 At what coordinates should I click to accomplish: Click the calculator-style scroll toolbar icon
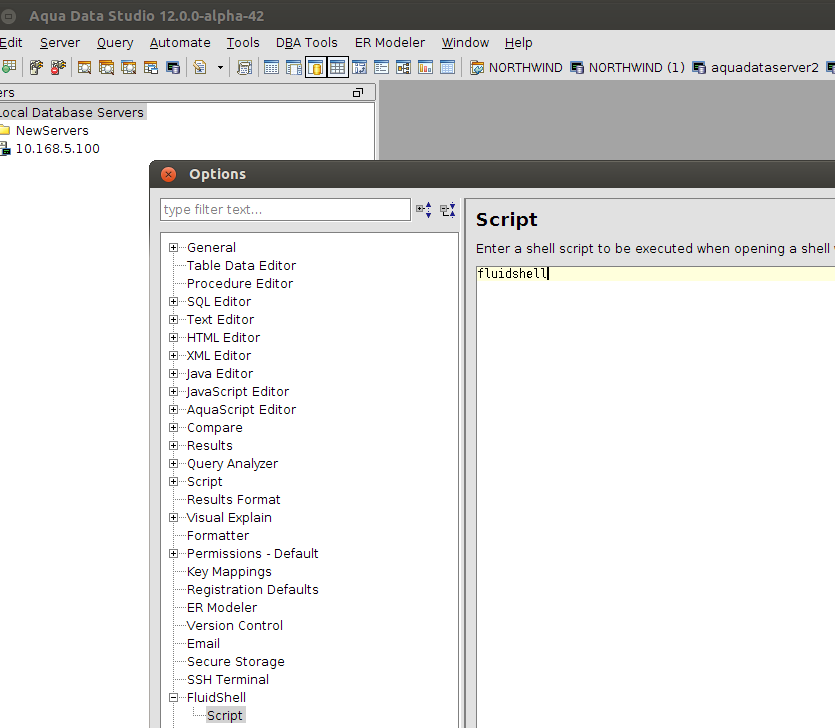(x=244, y=67)
